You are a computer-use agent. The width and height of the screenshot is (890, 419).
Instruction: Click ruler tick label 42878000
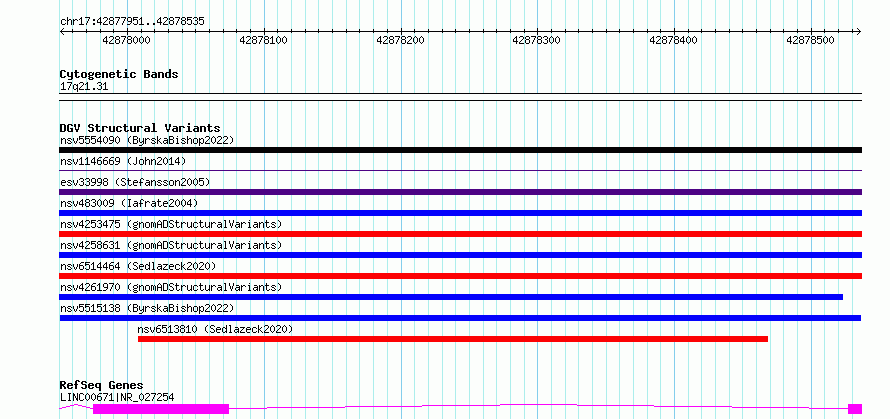[127, 40]
